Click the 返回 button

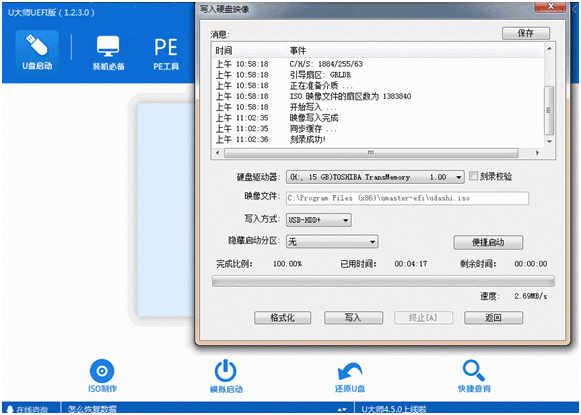coord(493,318)
